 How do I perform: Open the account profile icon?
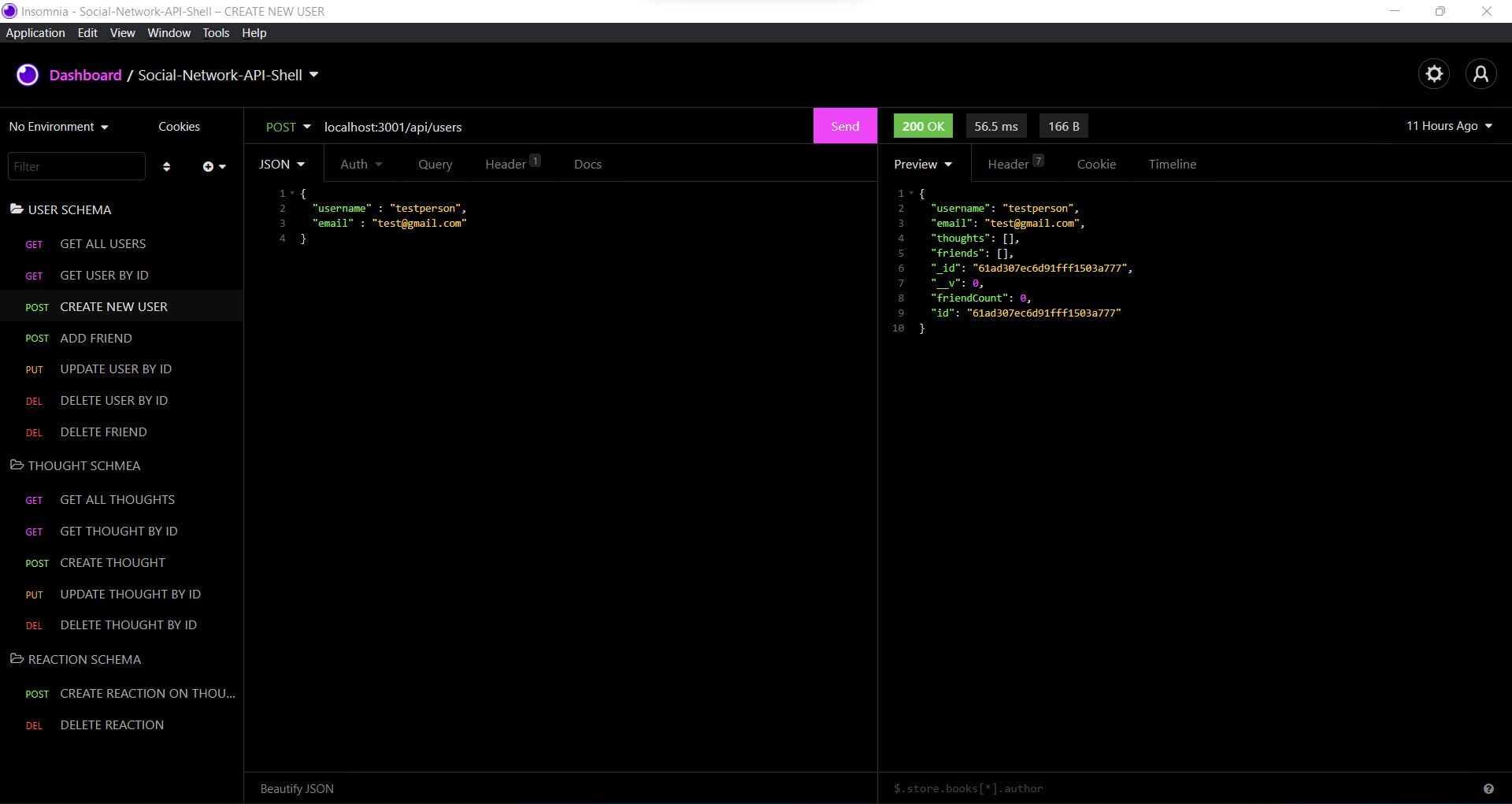(x=1482, y=73)
